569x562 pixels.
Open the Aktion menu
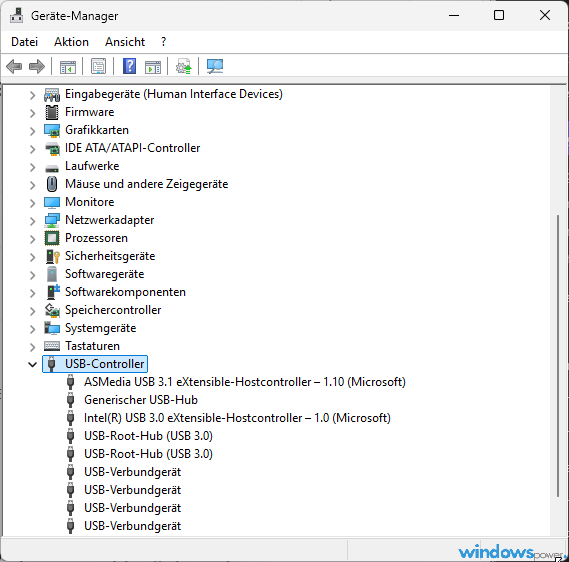coord(71,42)
